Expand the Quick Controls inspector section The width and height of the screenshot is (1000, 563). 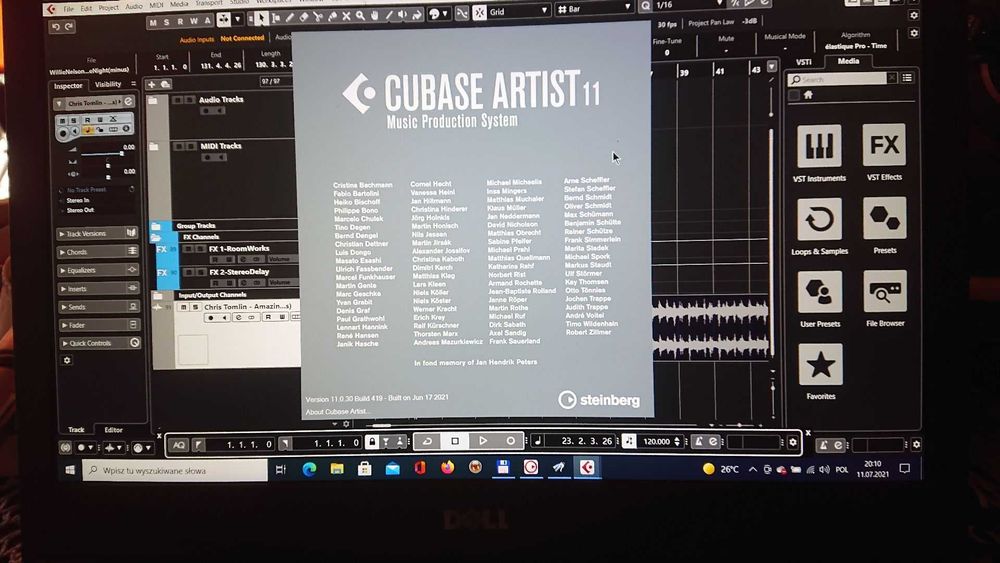pos(99,343)
